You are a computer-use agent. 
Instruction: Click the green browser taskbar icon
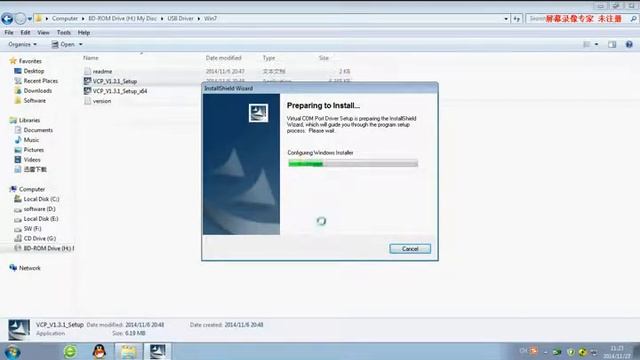(70, 351)
